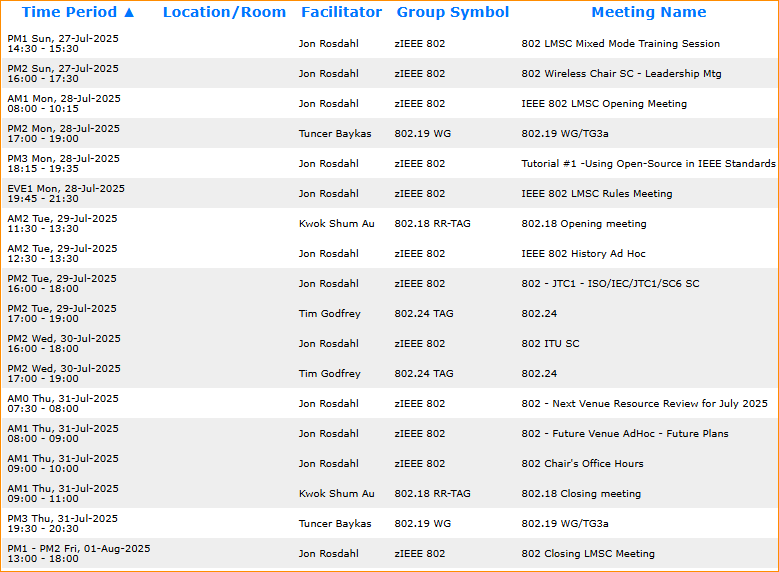Click '802 Closing LMSC Meeting' cell
This screenshot has height=572, width=779.
coord(588,553)
